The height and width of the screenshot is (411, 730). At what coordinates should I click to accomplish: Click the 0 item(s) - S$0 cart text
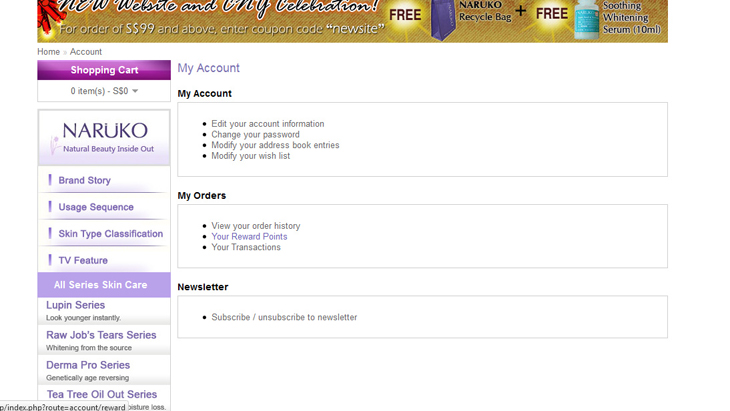[x=99, y=91]
